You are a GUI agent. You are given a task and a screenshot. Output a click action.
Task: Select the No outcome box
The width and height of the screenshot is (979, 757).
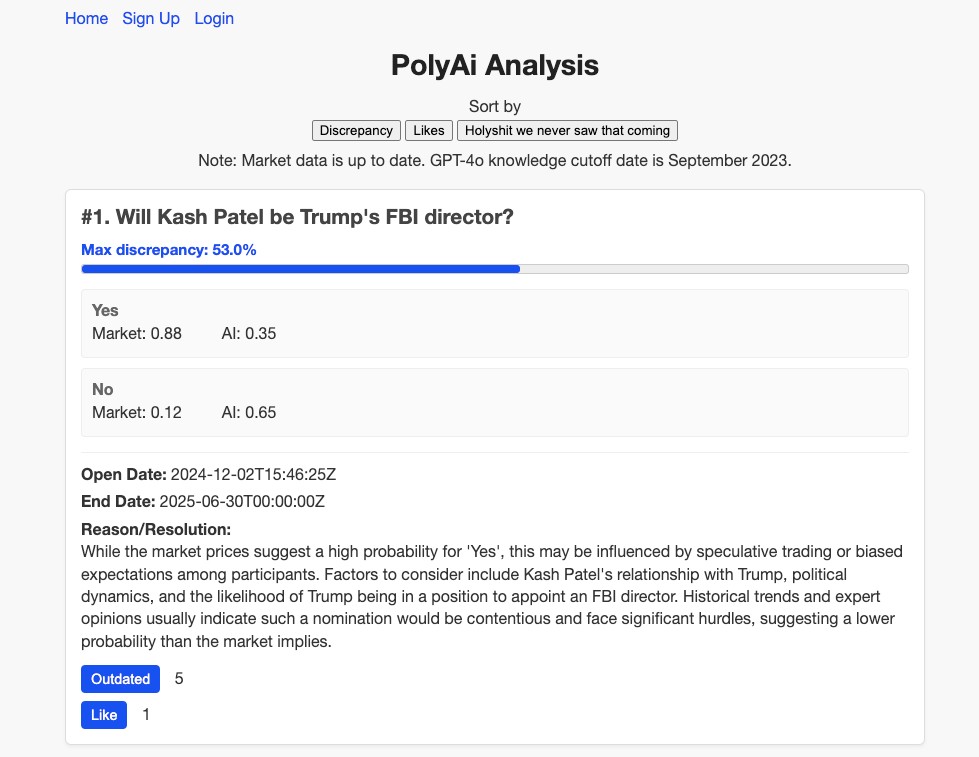coord(494,402)
